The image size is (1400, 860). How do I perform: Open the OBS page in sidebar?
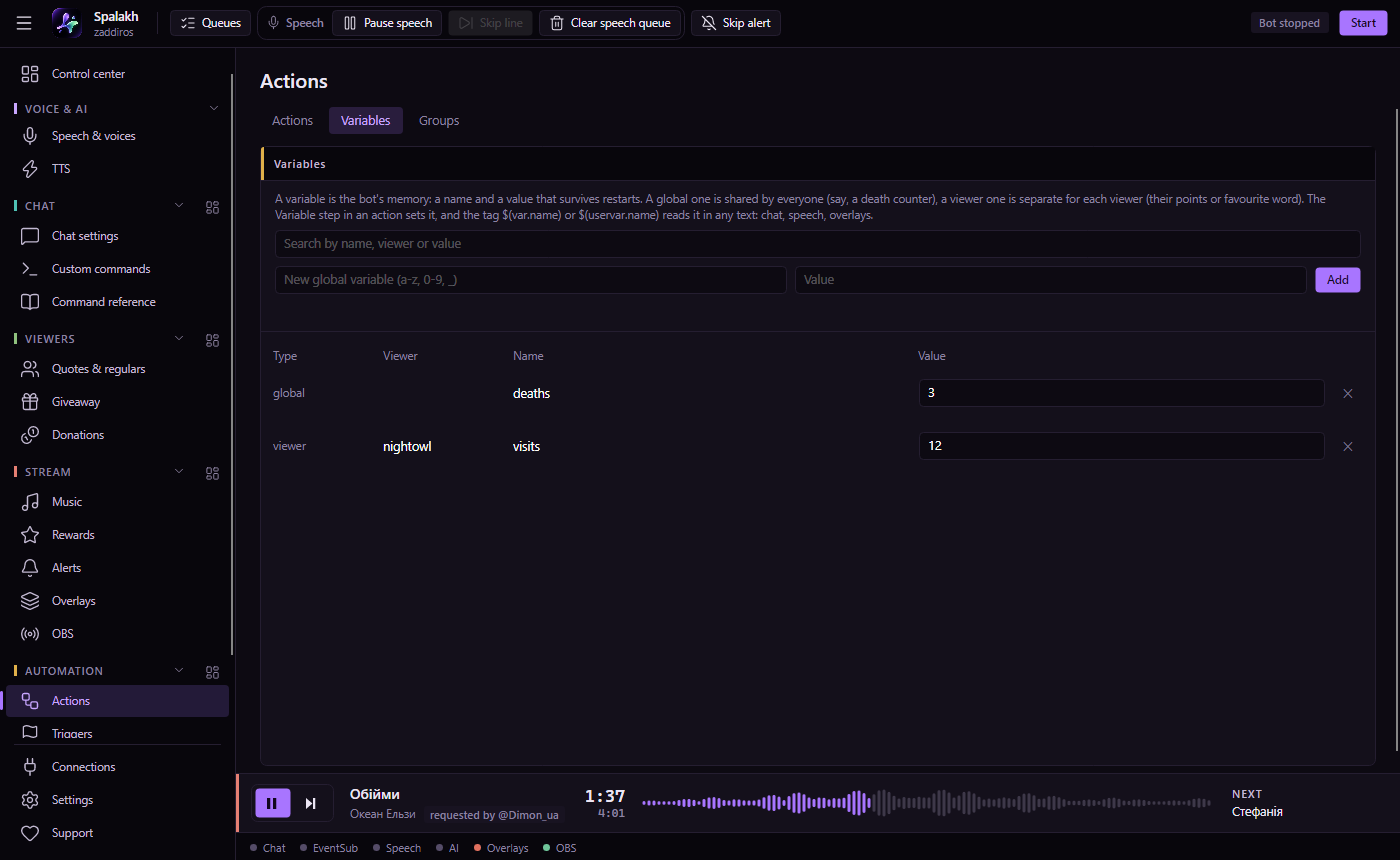[117, 634]
